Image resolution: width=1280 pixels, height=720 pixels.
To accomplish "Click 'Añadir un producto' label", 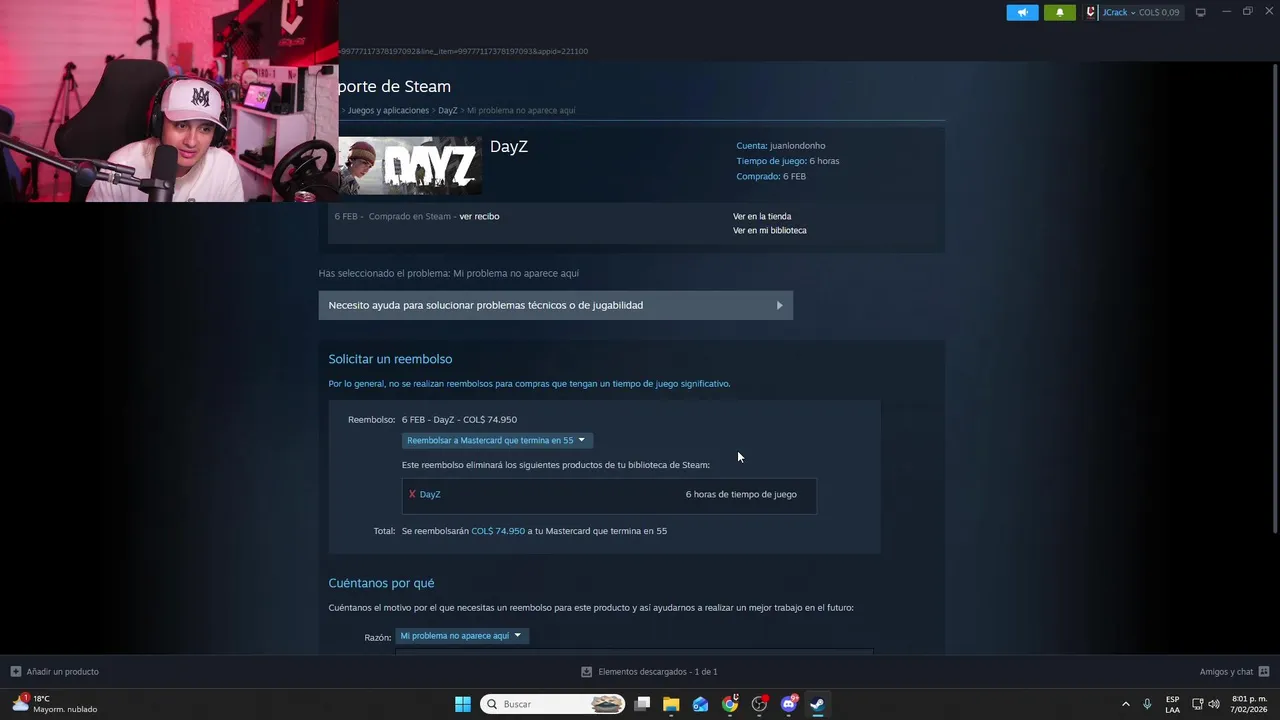I will [x=63, y=672].
